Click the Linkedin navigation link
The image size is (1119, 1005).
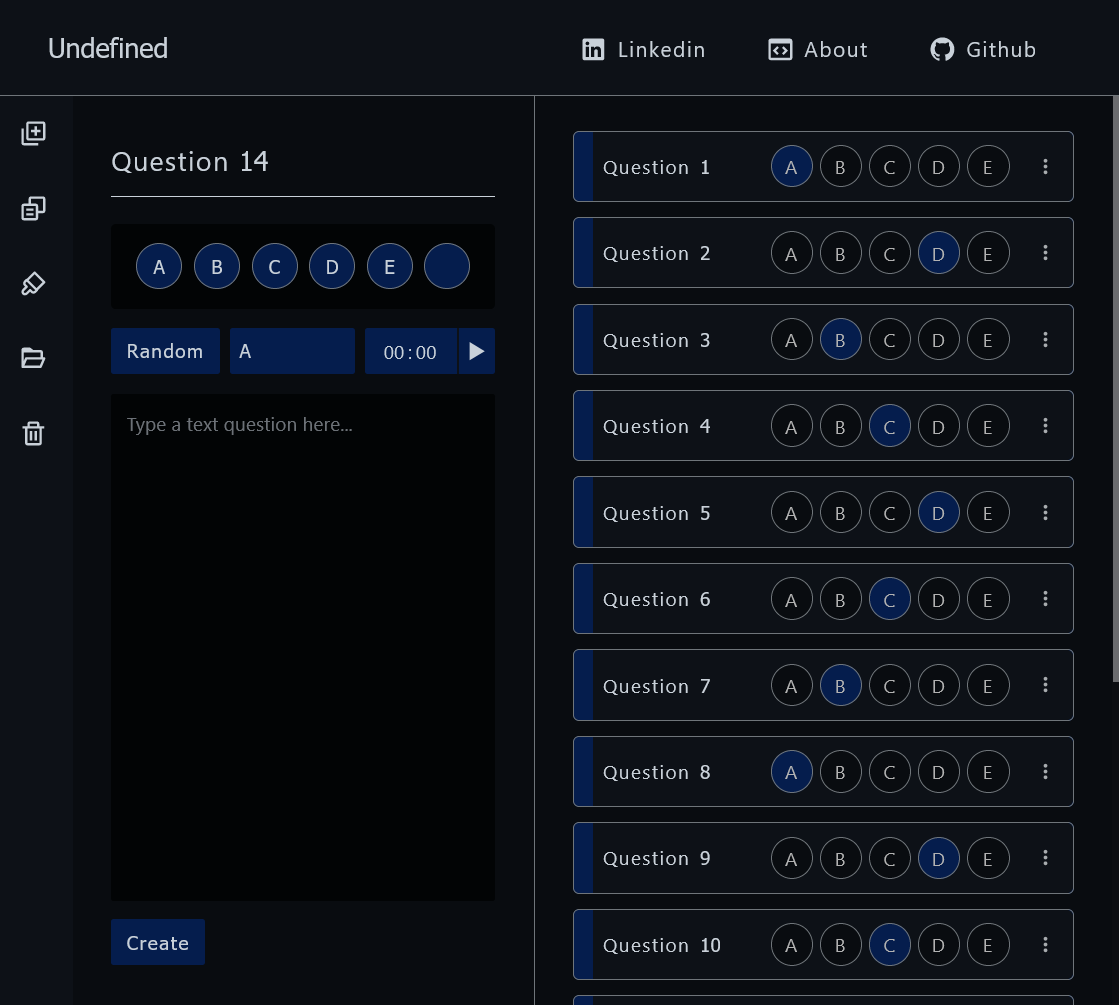pyautogui.click(x=643, y=49)
